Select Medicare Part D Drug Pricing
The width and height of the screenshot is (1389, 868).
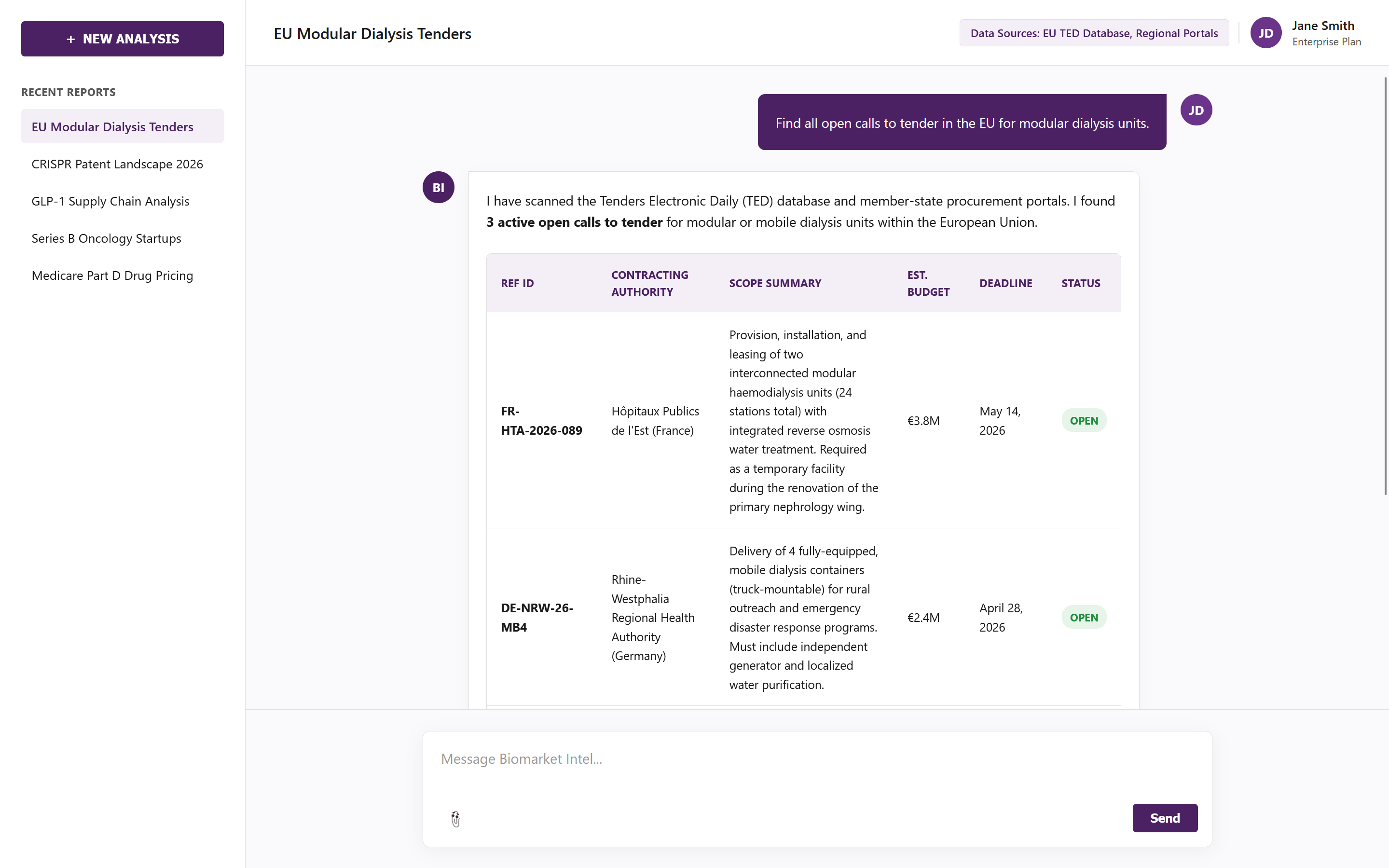point(112,276)
